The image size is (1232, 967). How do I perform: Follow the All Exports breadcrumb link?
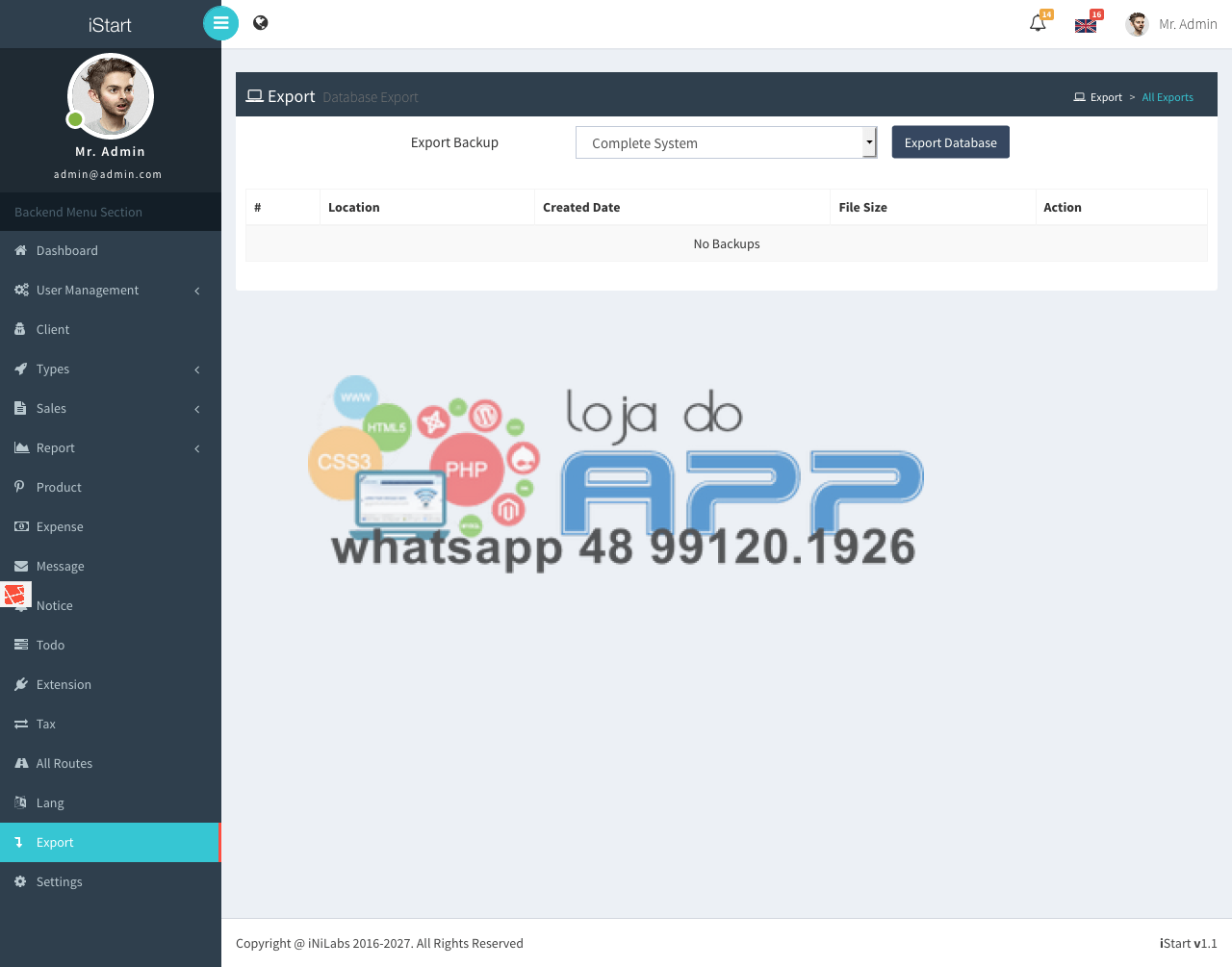(x=1167, y=97)
